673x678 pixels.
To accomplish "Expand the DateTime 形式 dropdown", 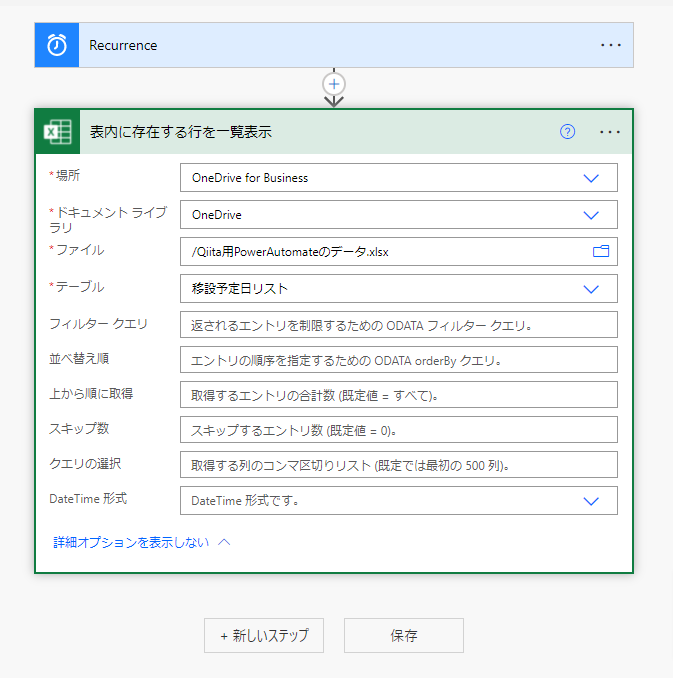I will click(591, 501).
